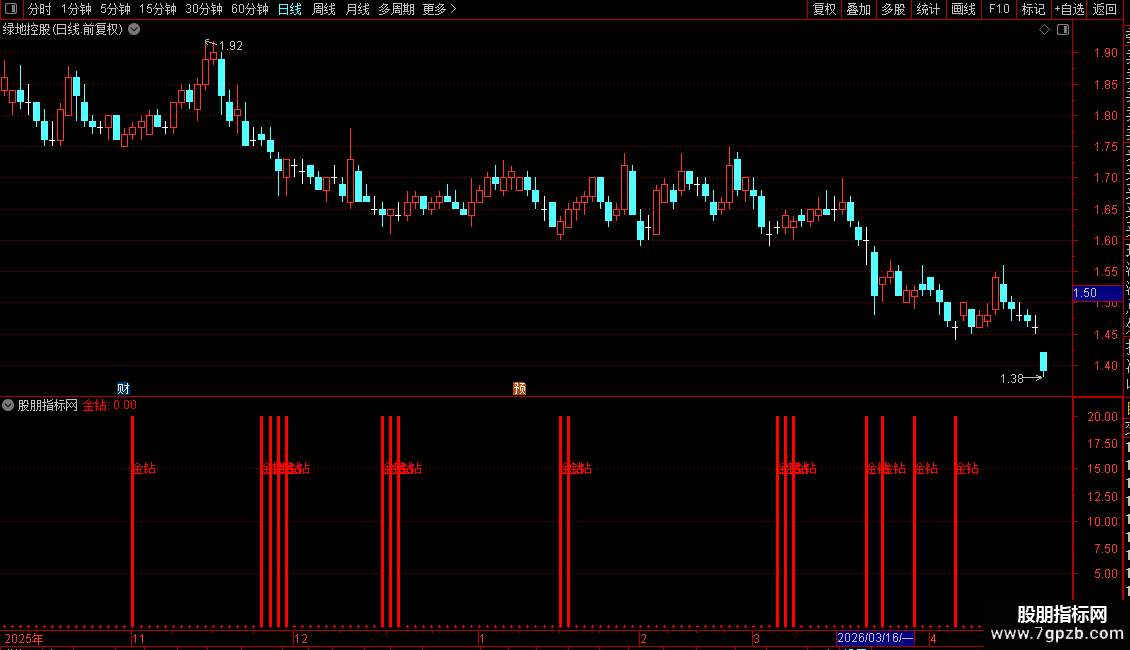
Task: Click the diamond icon above the chart
Action: 1044,30
